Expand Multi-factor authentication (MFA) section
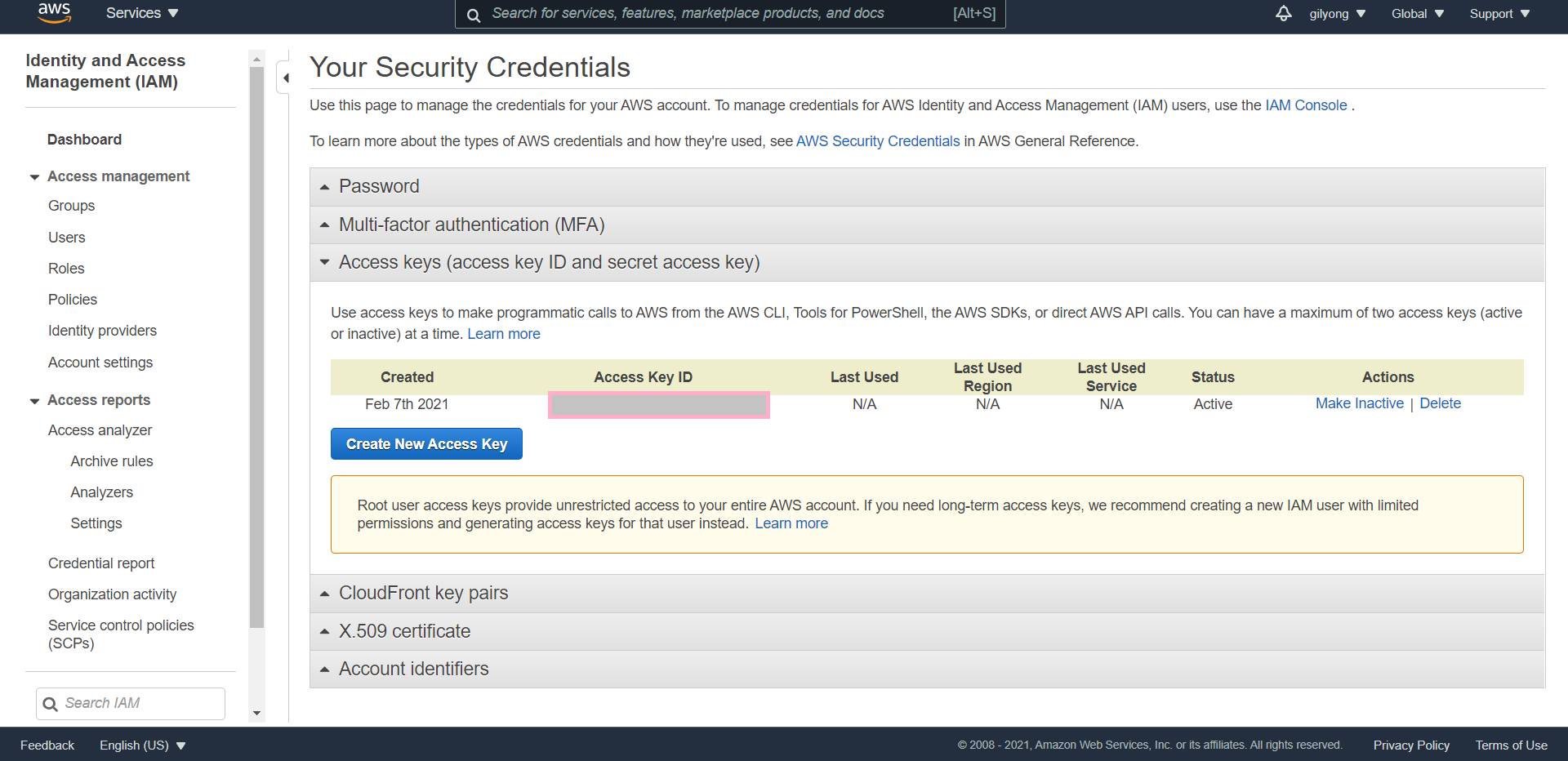Image resolution: width=1568 pixels, height=761 pixels. tap(927, 225)
